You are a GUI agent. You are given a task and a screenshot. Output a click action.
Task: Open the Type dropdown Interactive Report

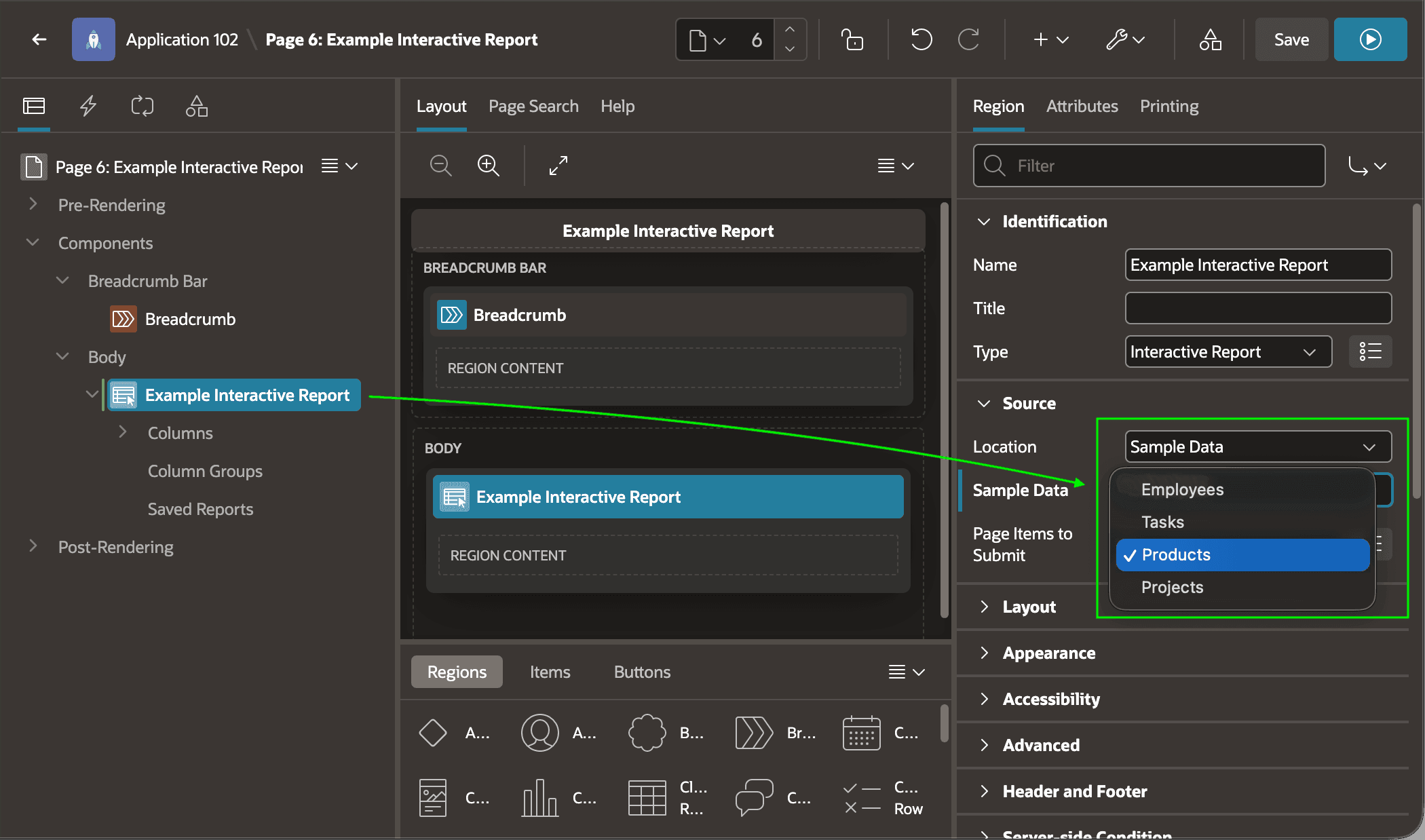[x=1228, y=351]
